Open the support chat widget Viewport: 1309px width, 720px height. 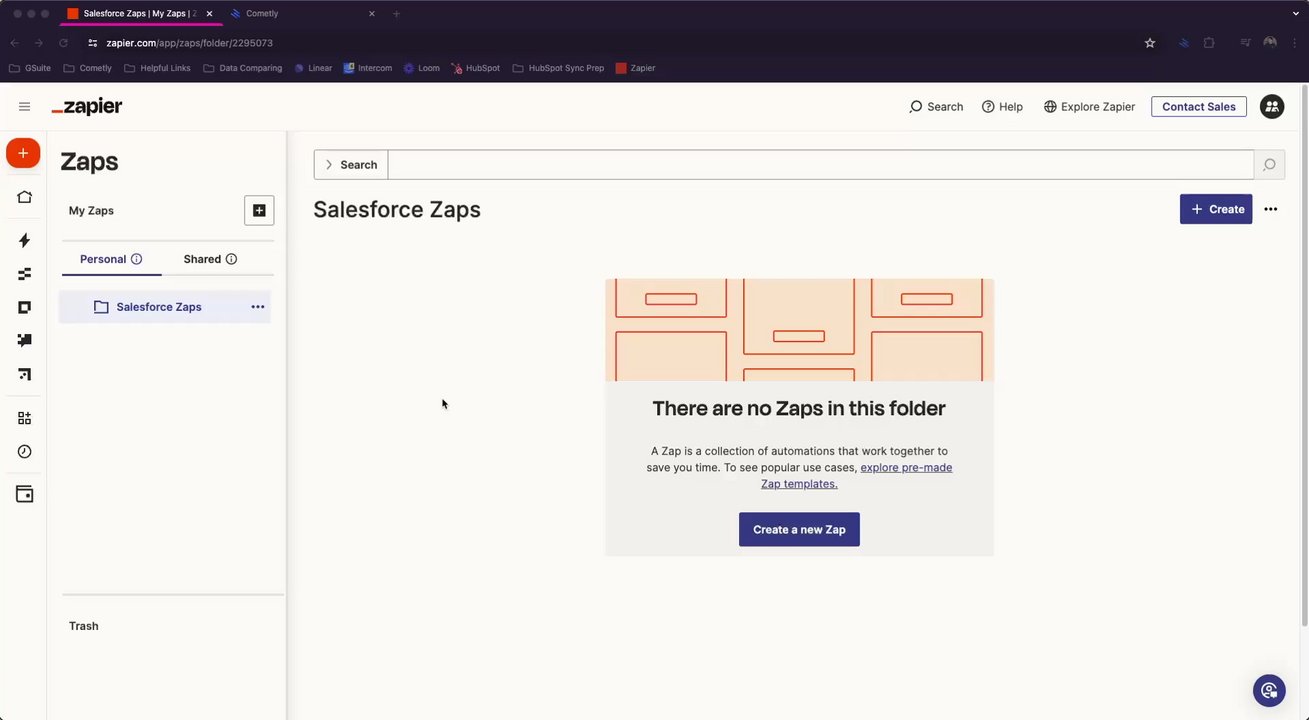click(x=1269, y=690)
